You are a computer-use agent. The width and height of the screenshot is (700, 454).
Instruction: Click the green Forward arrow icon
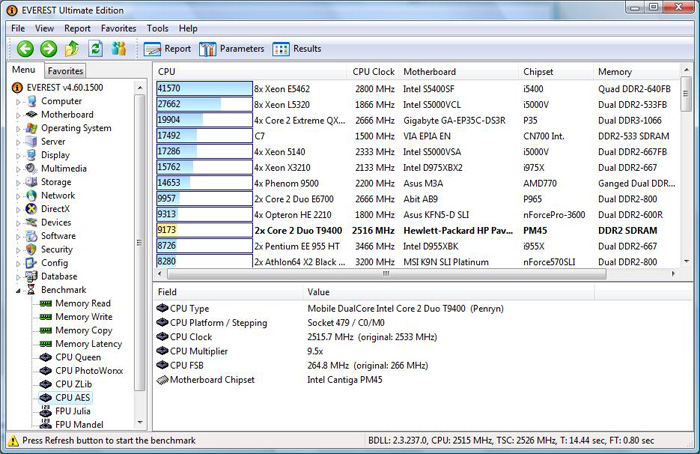click(47, 48)
